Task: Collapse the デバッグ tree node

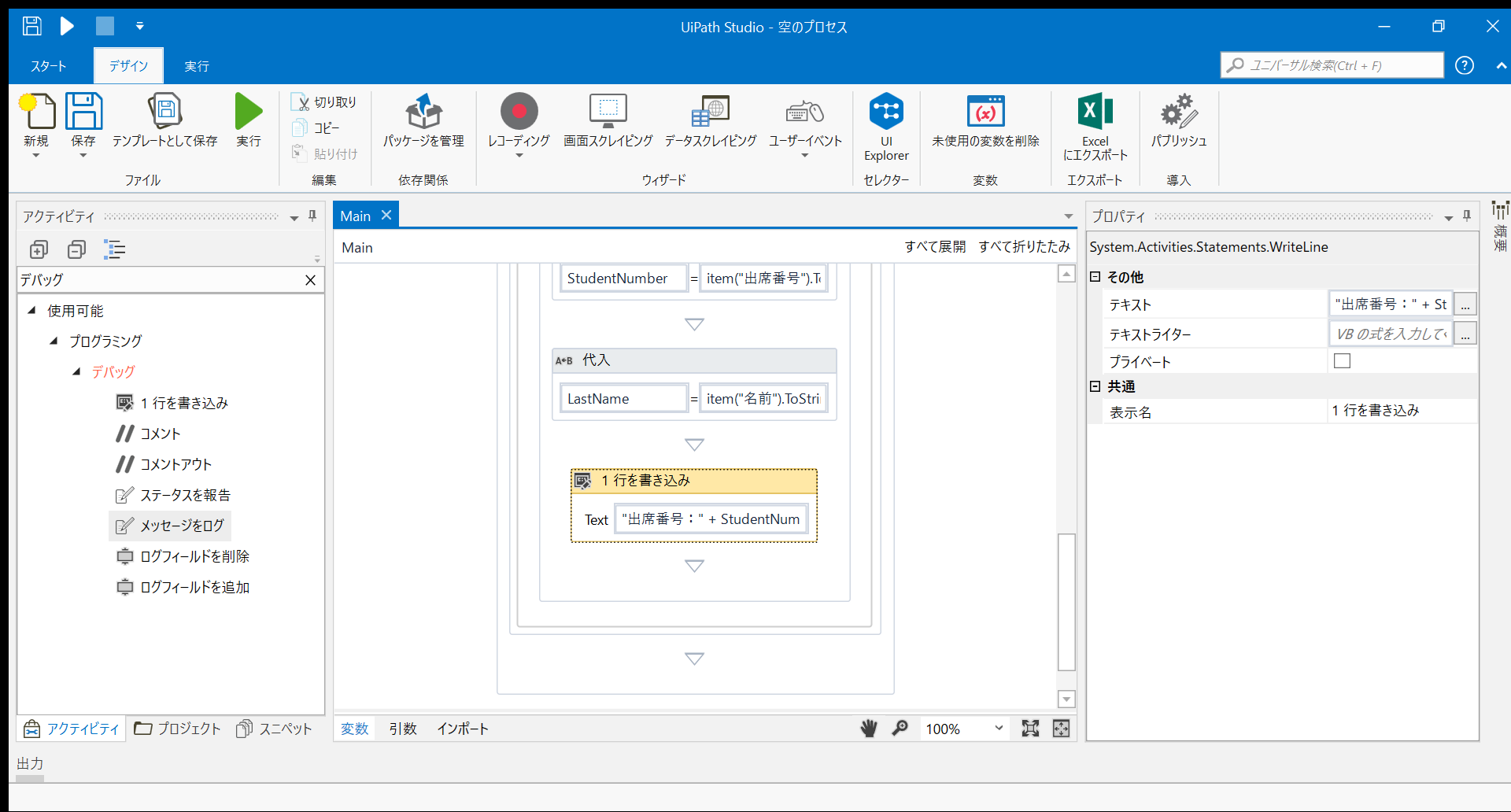Action: (76, 371)
